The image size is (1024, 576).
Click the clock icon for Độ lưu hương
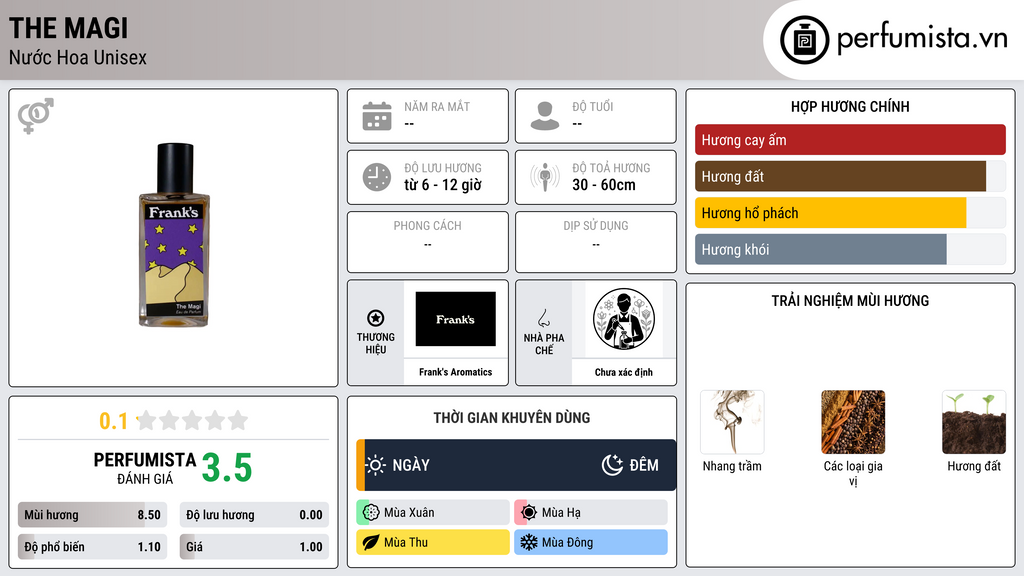tap(377, 177)
